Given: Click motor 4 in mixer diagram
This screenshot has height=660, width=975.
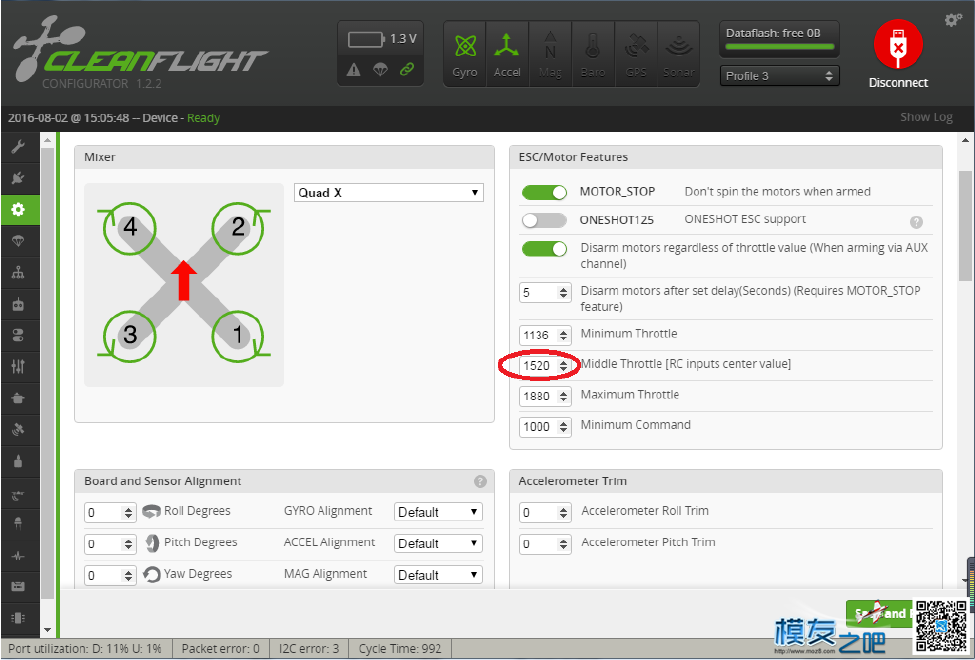Looking at the screenshot, I should pyautogui.click(x=129, y=229).
